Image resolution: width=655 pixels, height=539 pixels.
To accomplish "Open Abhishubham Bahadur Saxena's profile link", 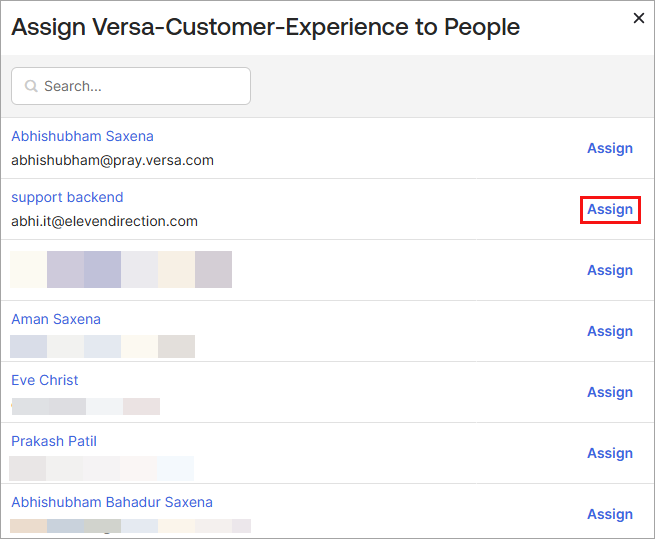I will pyautogui.click(x=112, y=502).
